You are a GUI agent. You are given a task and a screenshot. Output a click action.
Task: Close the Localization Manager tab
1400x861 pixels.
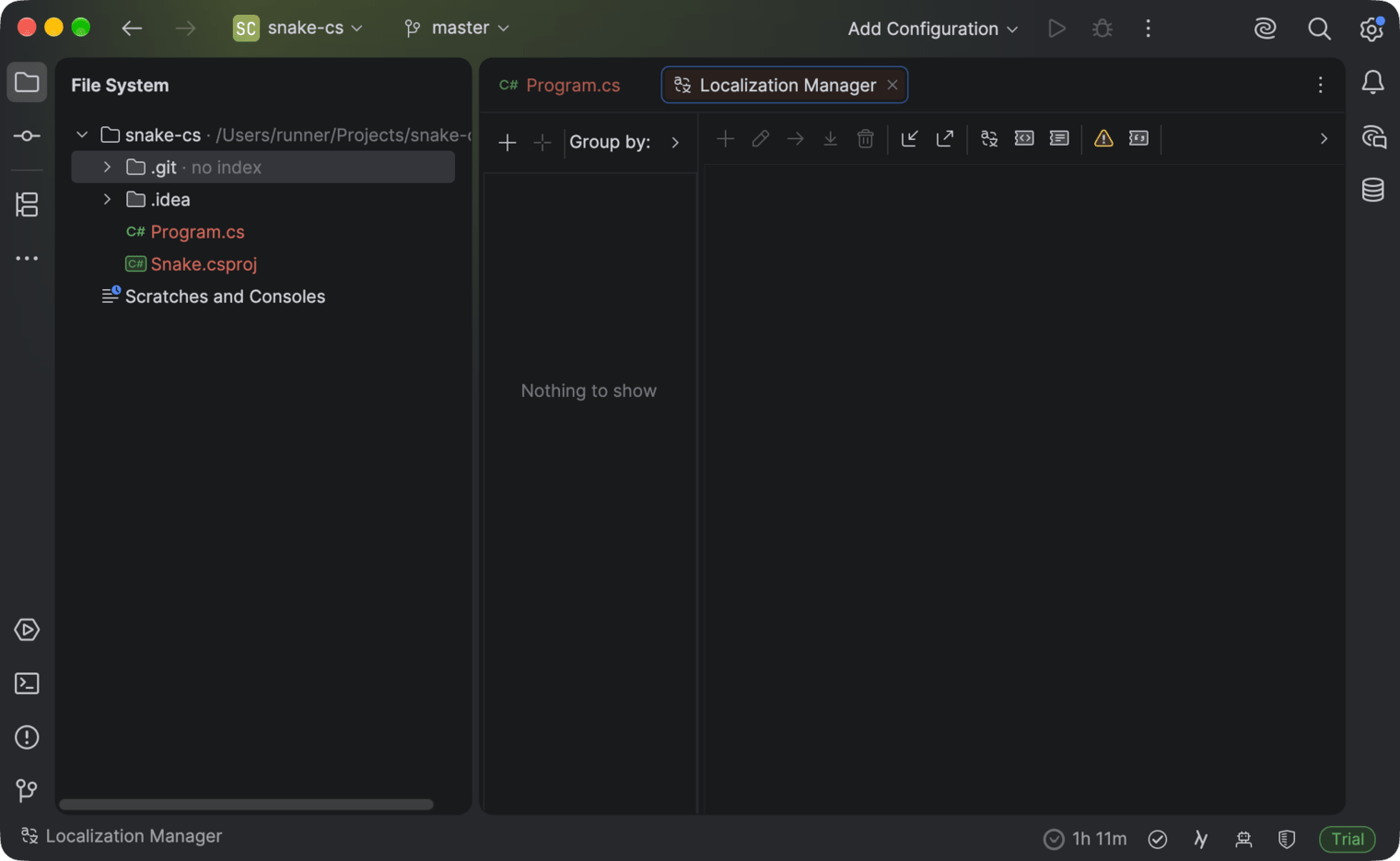(x=892, y=86)
